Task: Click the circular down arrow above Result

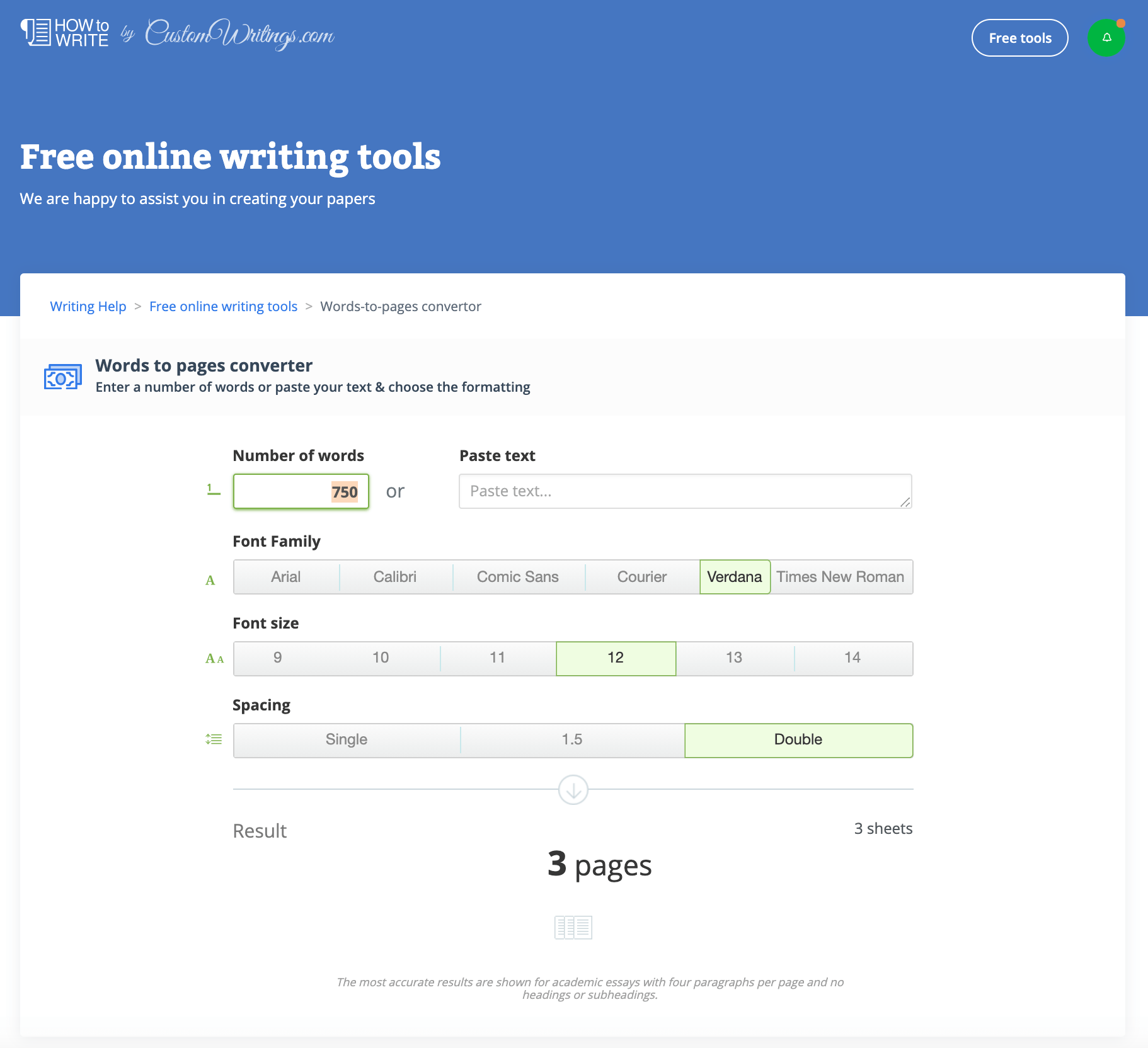Action: [x=573, y=789]
